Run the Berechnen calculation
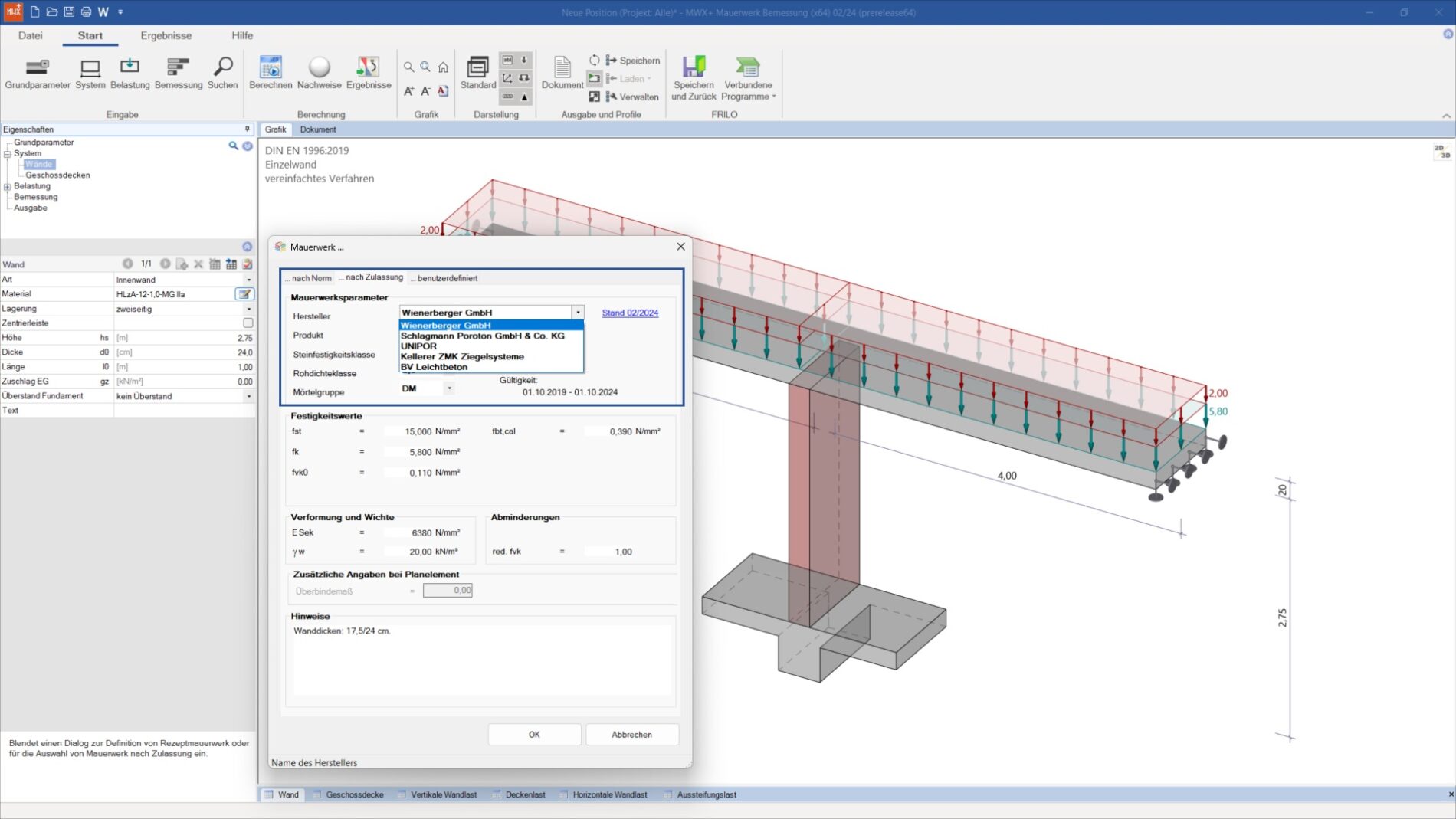This screenshot has height=819, width=1456. (x=271, y=74)
